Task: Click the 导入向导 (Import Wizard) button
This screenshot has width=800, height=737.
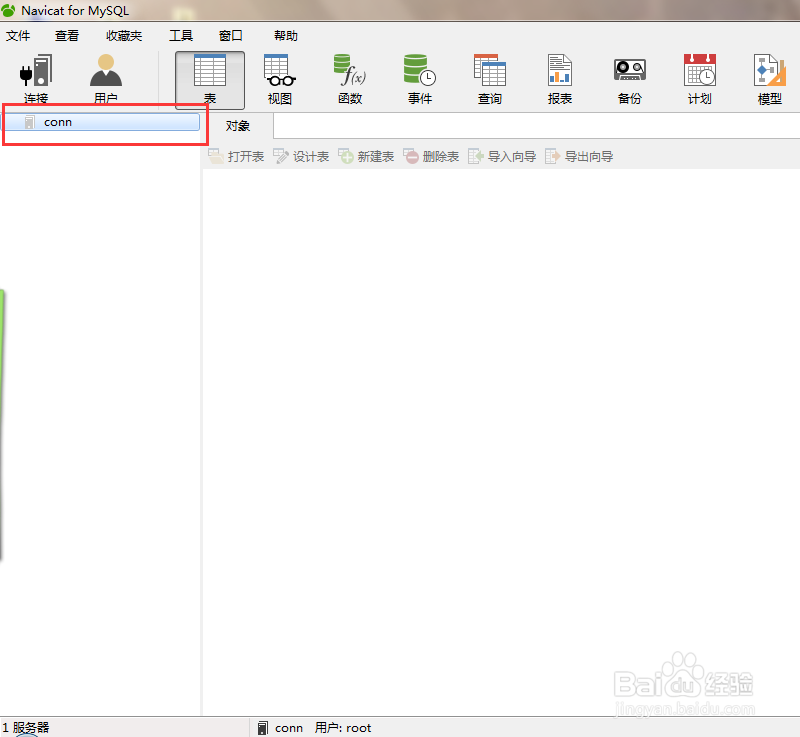Action: click(x=509, y=156)
